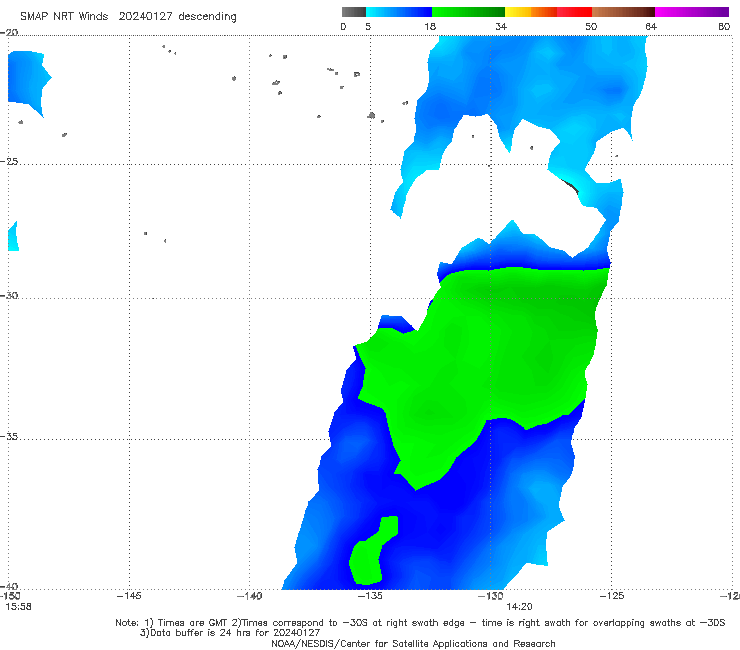The image size is (740, 650).
Task: Click the 'SMAP NRT Winds 20240127 descending' title
Action: tap(128, 16)
